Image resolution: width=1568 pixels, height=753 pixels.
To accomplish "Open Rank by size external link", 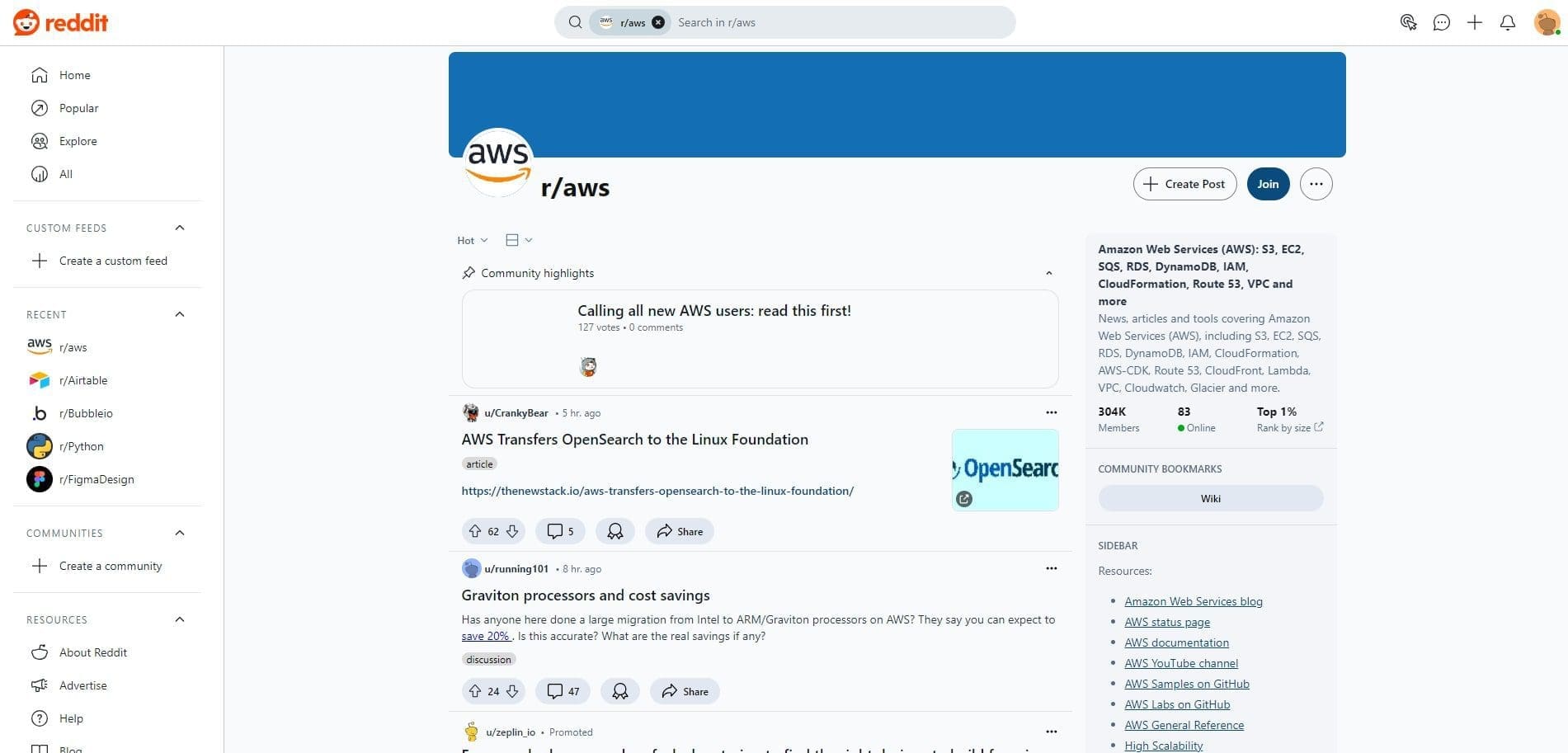I will pos(1290,427).
